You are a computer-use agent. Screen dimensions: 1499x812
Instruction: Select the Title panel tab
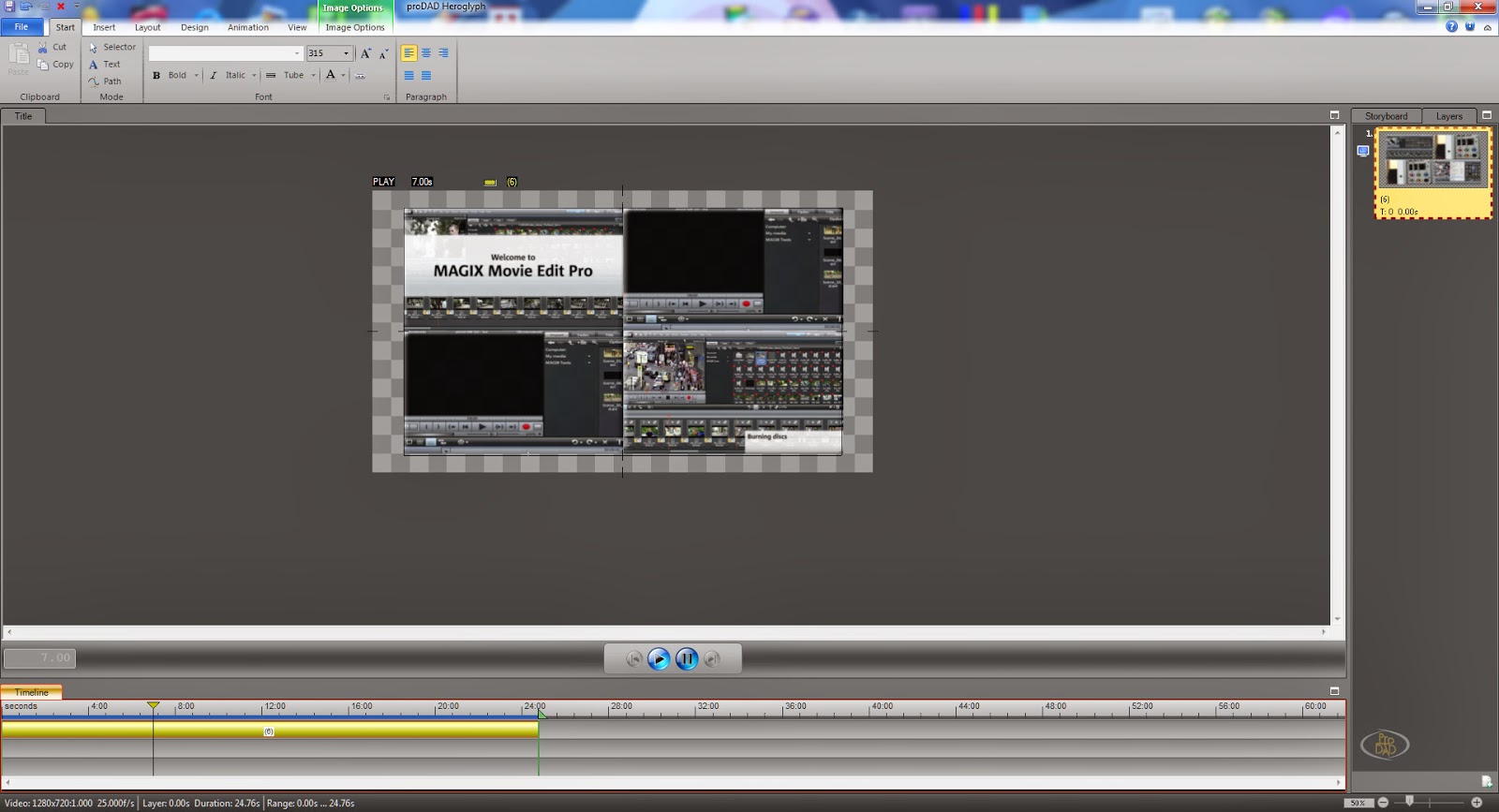23,116
